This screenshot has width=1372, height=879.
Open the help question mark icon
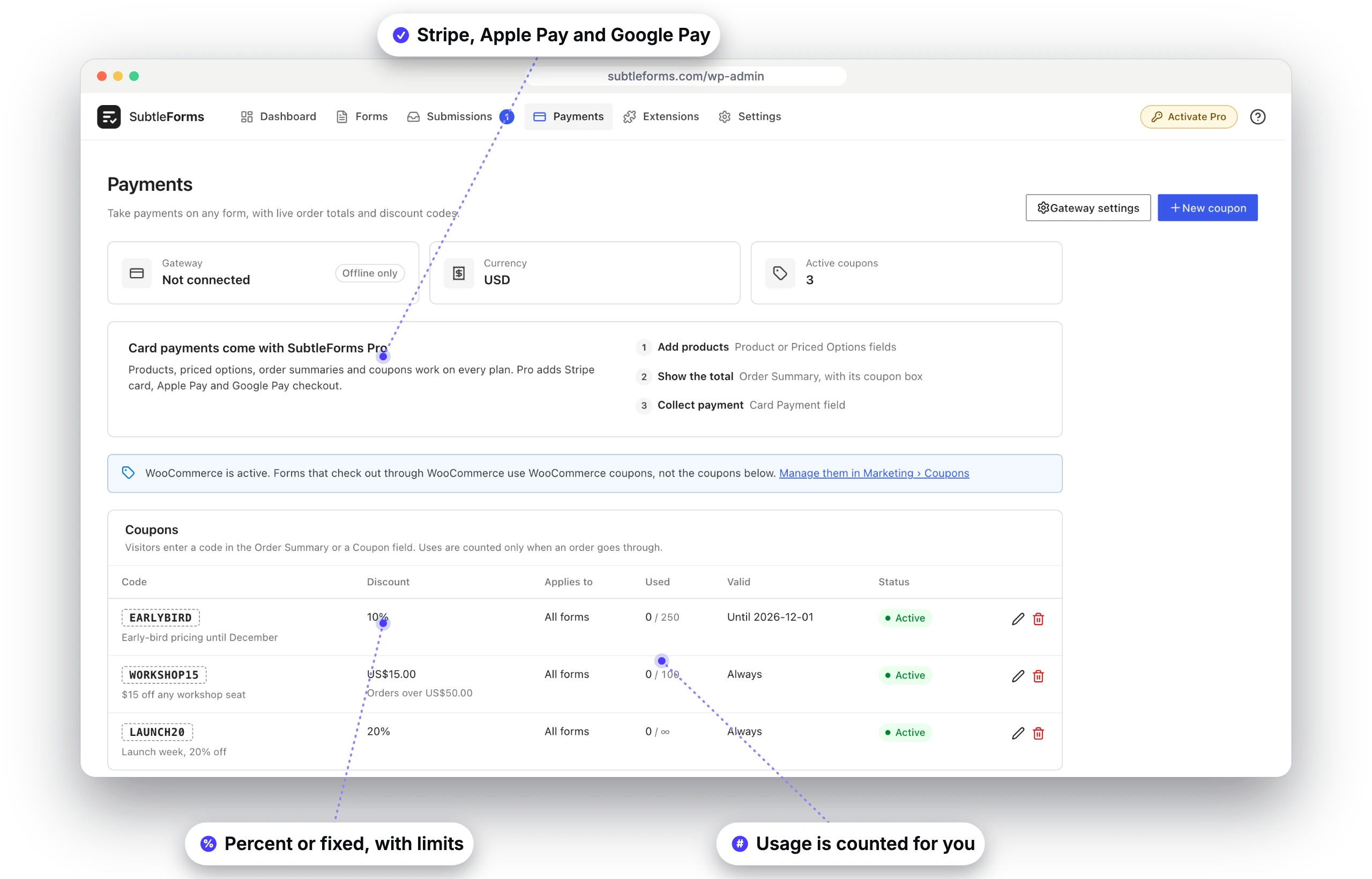point(1257,116)
